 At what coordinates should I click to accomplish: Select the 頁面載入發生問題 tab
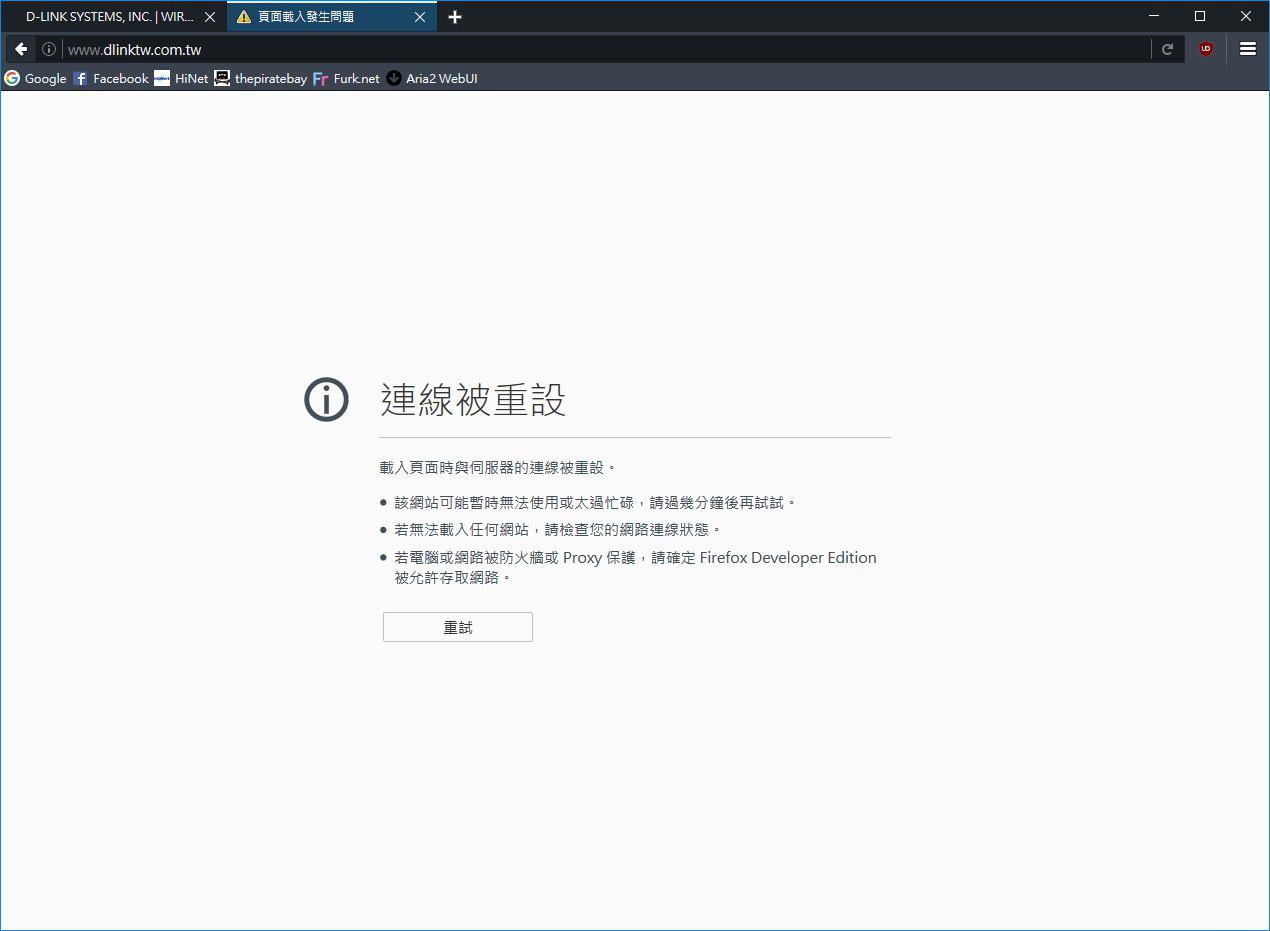[x=332, y=17]
